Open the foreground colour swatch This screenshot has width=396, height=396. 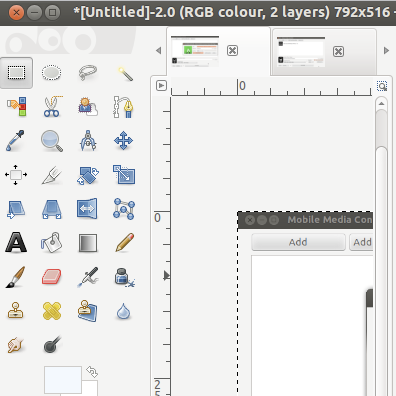(63, 380)
